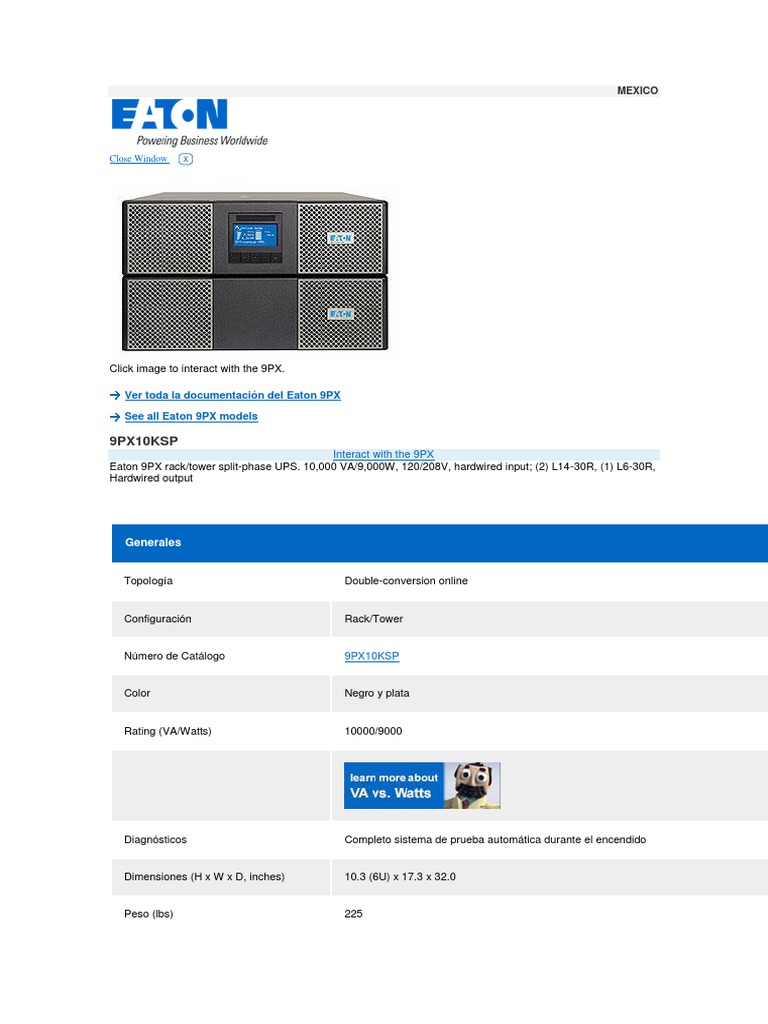Click the Rating (VA/Watts) label
This screenshot has width=768, height=1024.
168,731
